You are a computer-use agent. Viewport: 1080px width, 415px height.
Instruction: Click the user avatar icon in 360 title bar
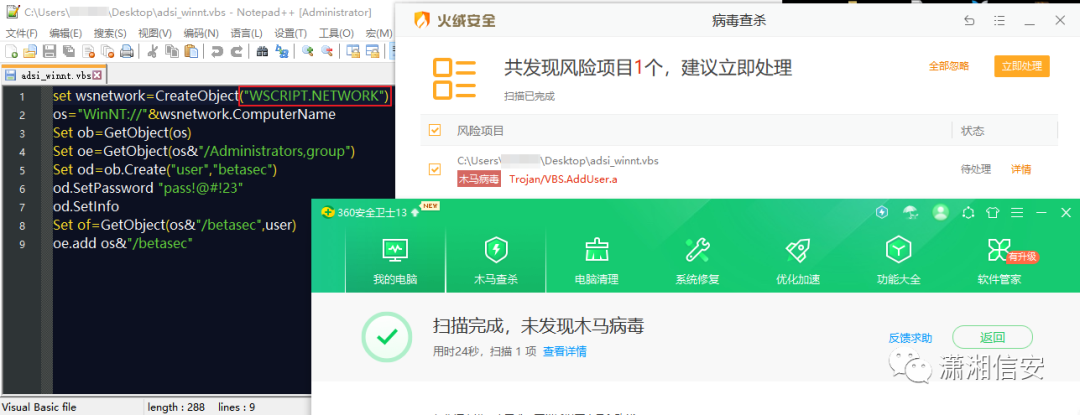[939, 212]
